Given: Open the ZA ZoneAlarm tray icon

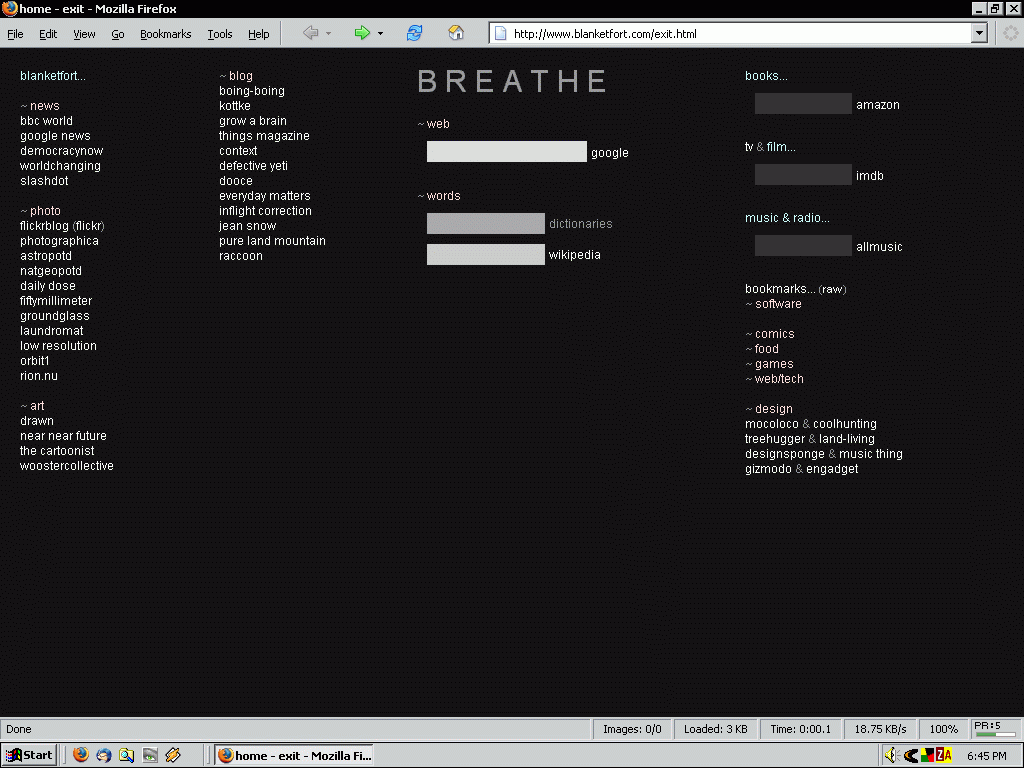Looking at the screenshot, I should coord(944,756).
